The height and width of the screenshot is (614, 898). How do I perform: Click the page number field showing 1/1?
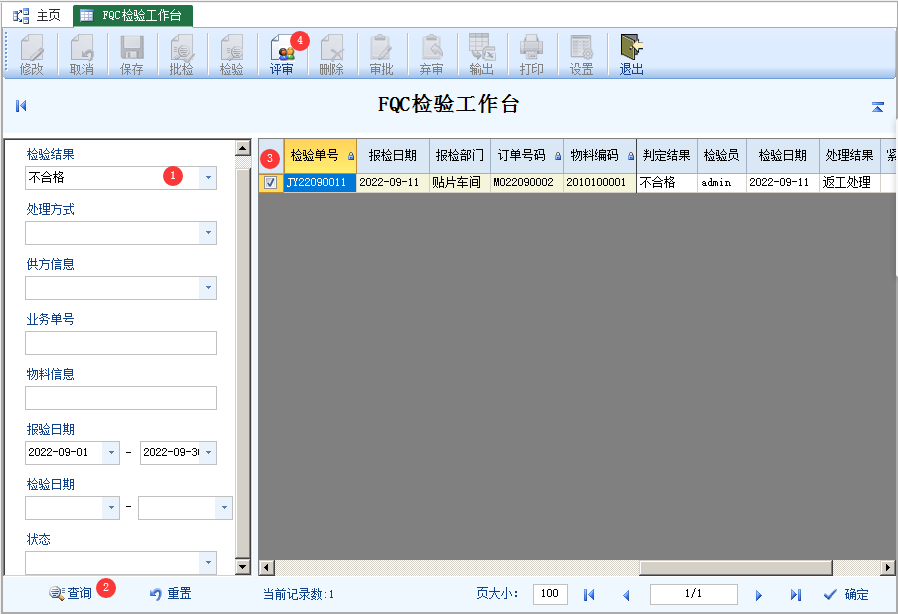(x=694, y=594)
